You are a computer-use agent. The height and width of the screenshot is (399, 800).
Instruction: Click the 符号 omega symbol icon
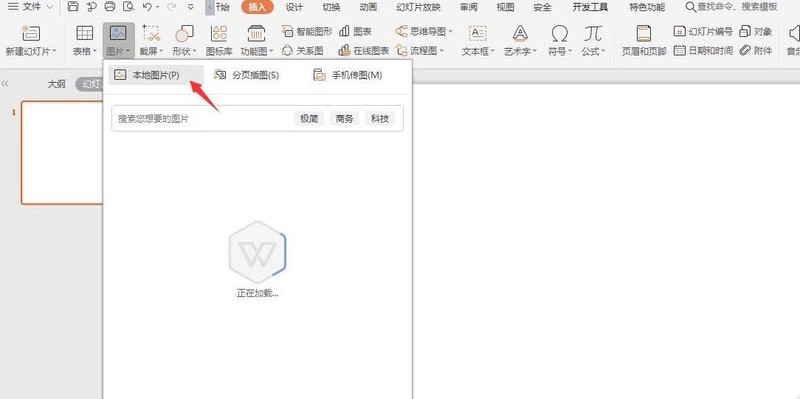(560, 34)
